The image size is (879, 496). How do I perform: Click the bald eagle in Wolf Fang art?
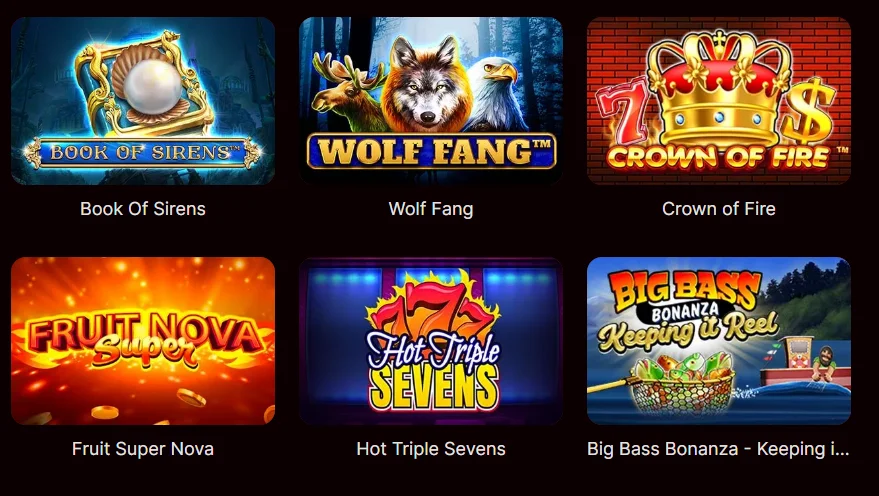[x=496, y=92]
